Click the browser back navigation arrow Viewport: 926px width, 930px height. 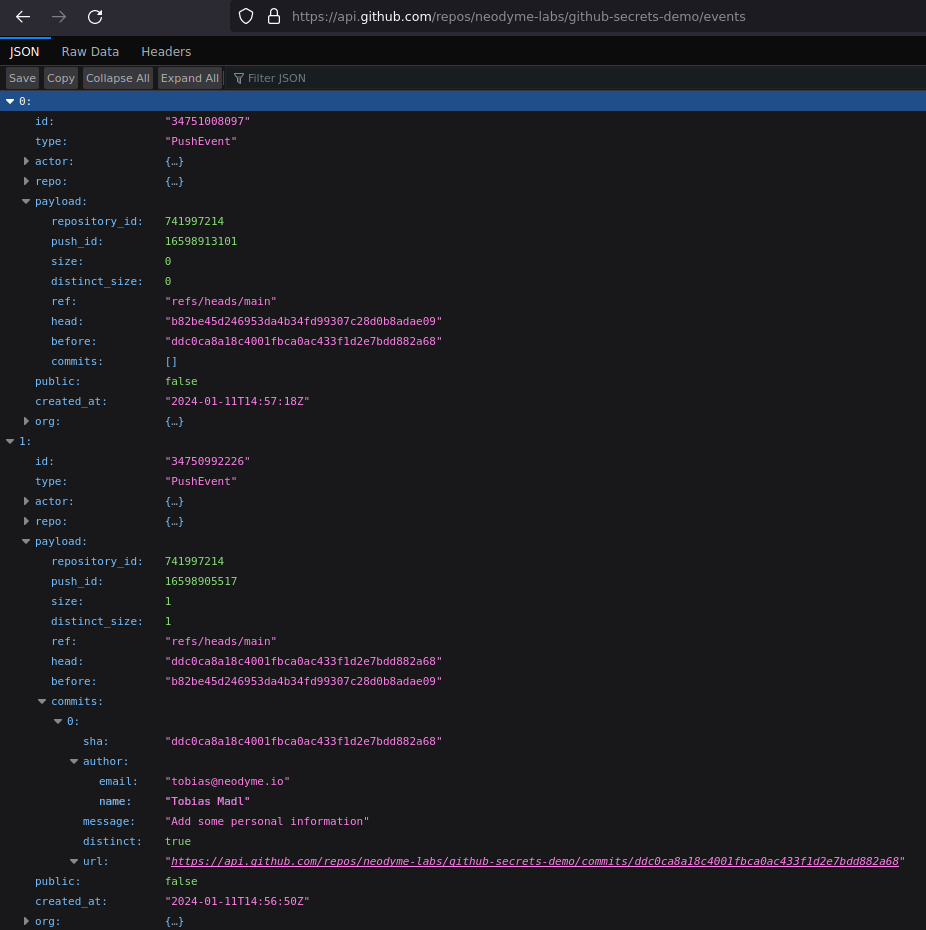25,17
